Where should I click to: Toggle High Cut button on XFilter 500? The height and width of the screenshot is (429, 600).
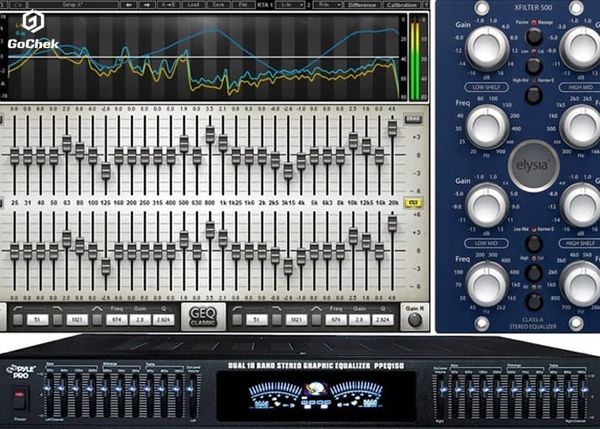coord(534,272)
